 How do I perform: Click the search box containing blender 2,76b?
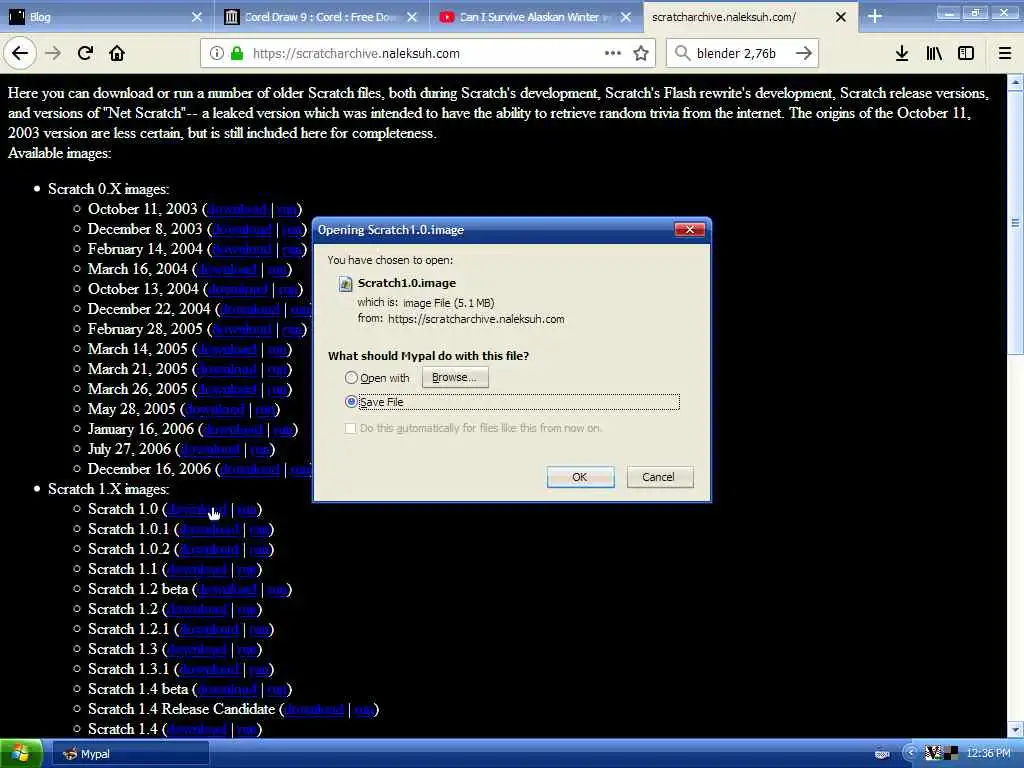741,54
